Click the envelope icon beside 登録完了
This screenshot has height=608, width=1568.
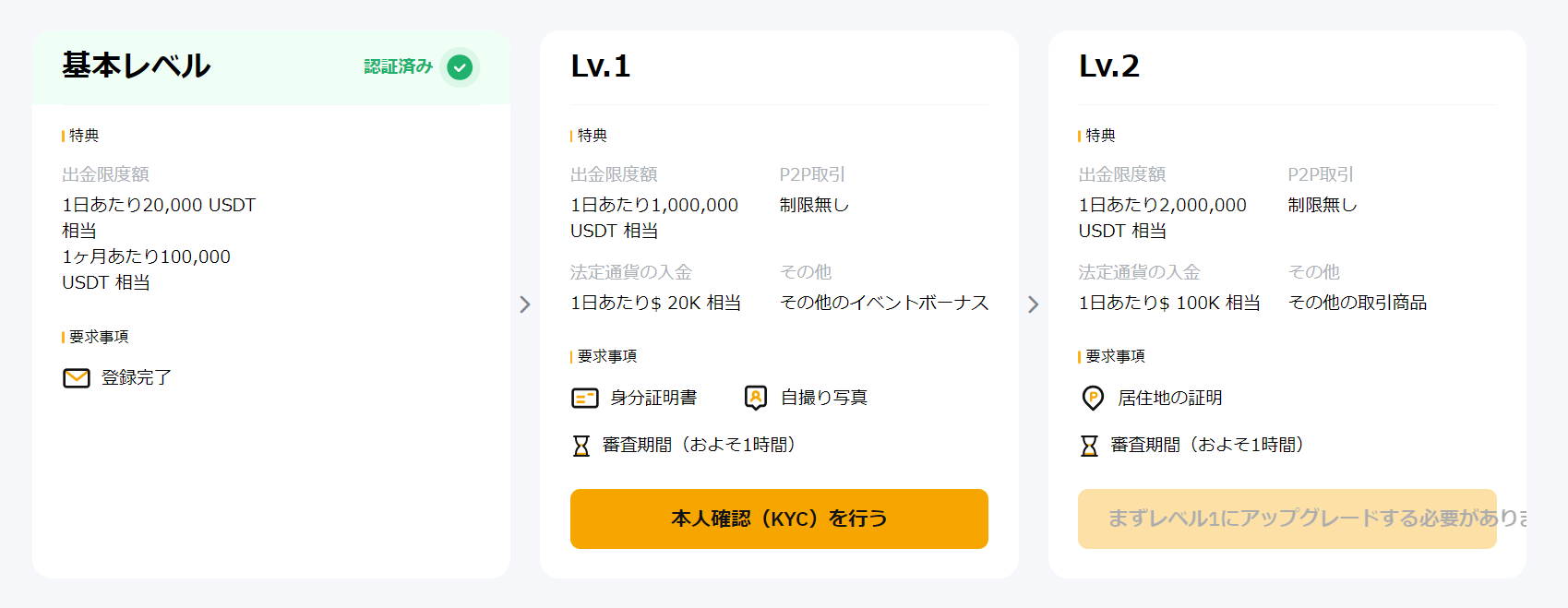click(x=77, y=378)
